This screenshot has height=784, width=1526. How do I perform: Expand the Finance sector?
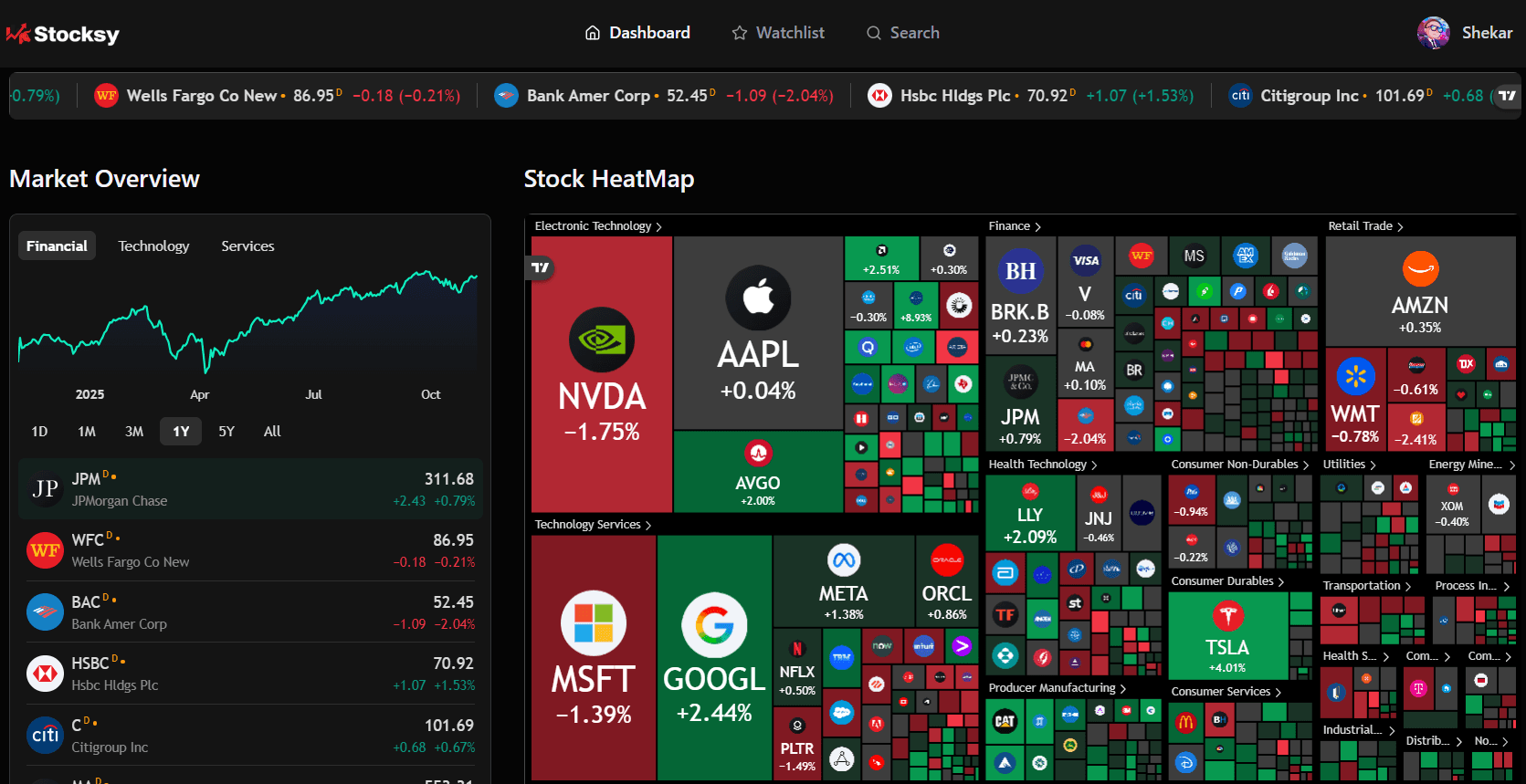click(x=1015, y=226)
